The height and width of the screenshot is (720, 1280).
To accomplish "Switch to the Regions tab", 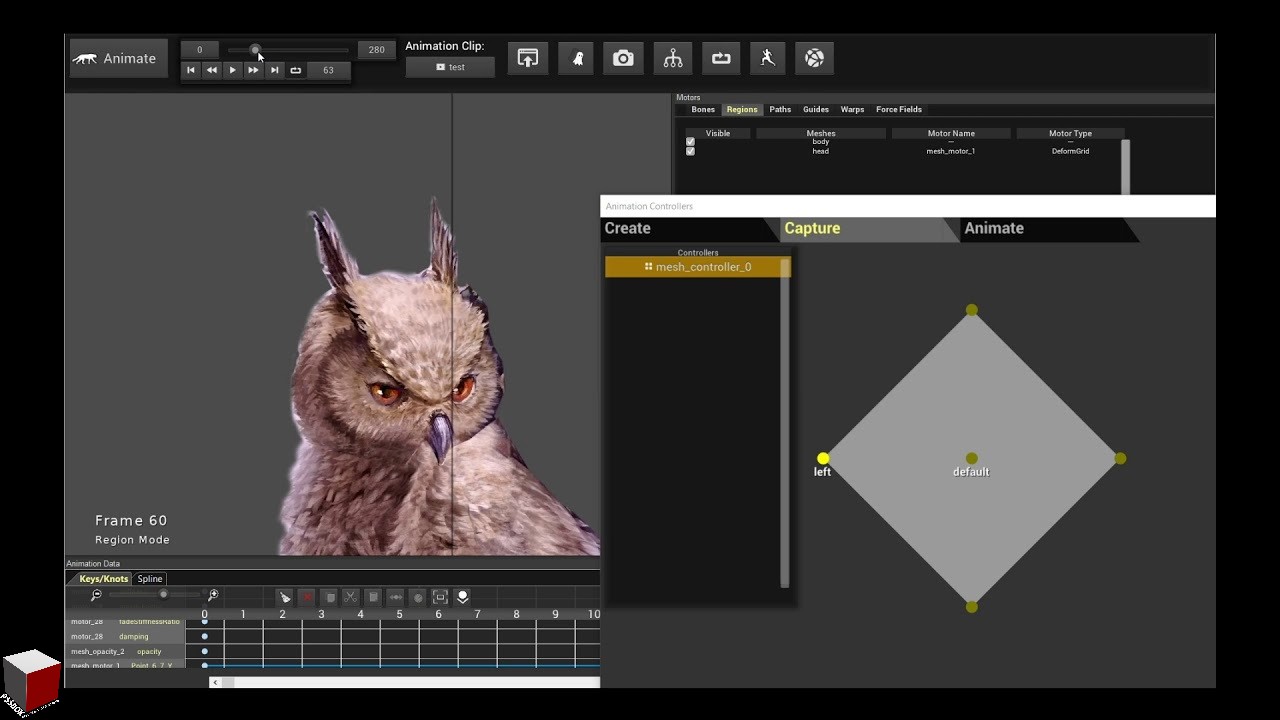I will tap(742, 109).
